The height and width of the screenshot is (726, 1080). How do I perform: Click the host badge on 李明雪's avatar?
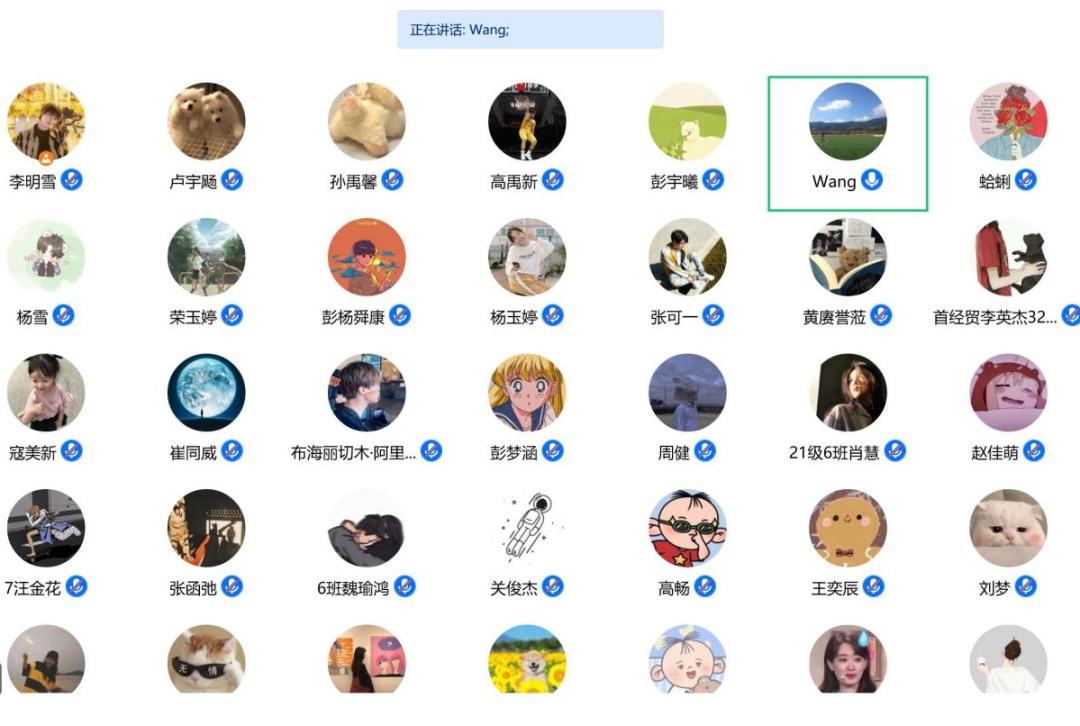click(46, 159)
